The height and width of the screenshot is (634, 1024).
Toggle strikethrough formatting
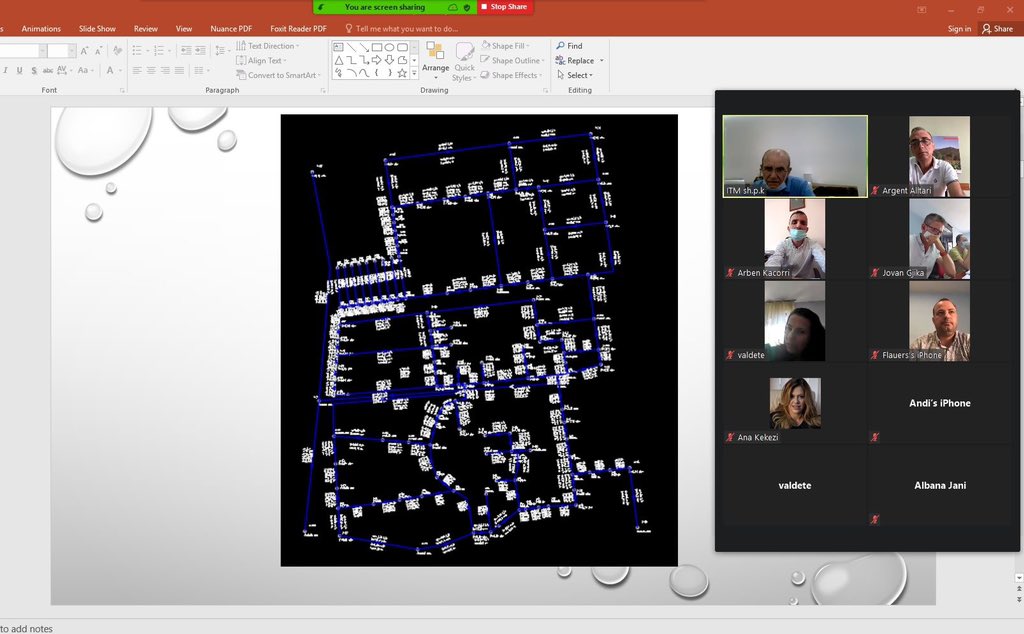48,71
